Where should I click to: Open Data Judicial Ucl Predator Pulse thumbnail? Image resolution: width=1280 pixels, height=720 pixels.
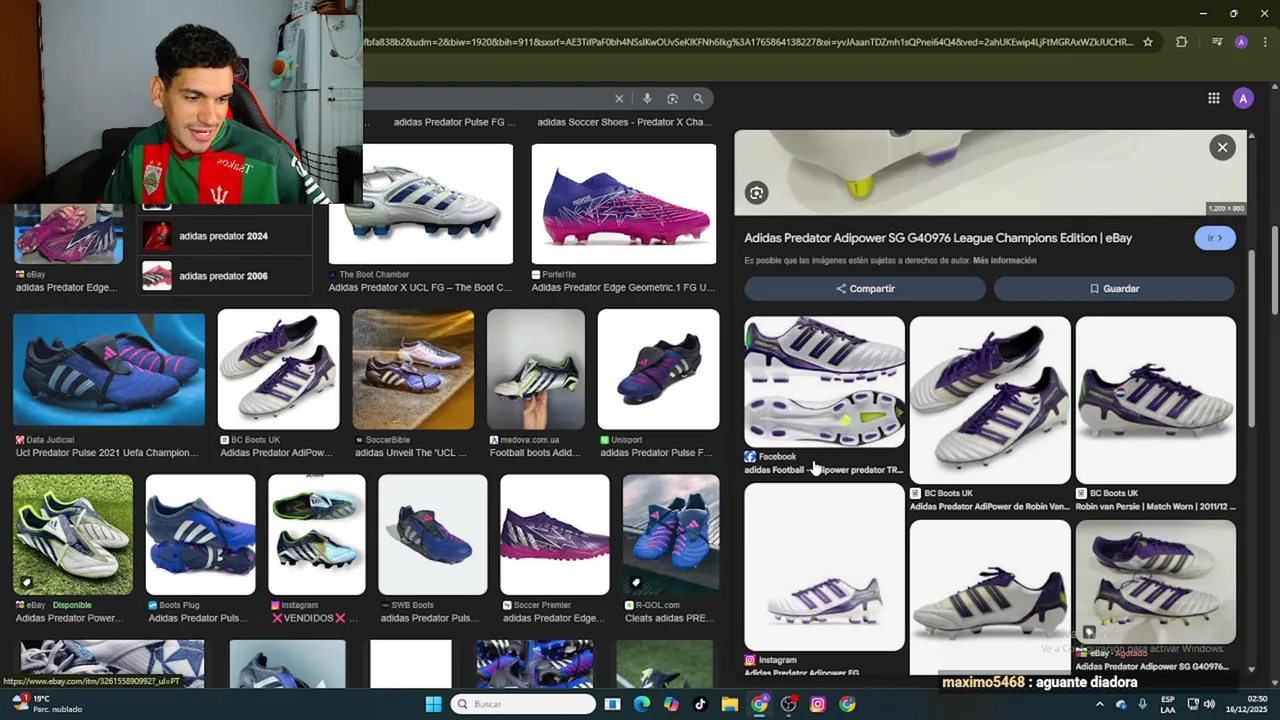pyautogui.click(x=109, y=370)
